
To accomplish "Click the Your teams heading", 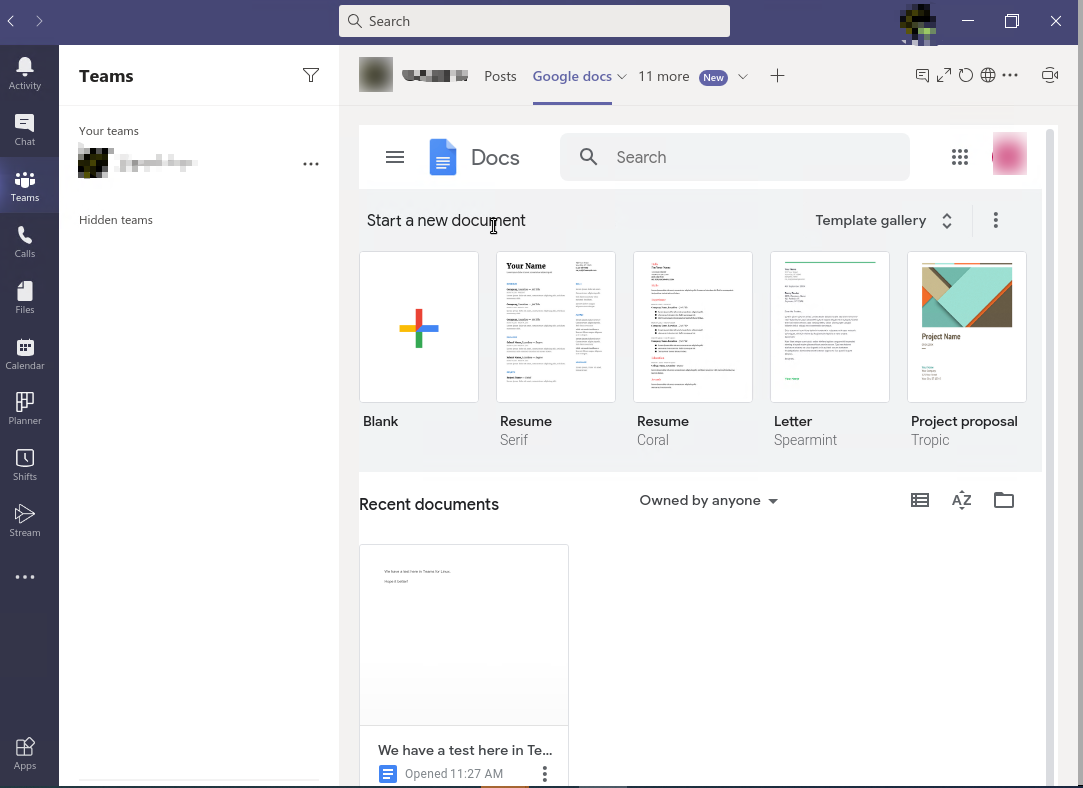I will [x=108, y=131].
